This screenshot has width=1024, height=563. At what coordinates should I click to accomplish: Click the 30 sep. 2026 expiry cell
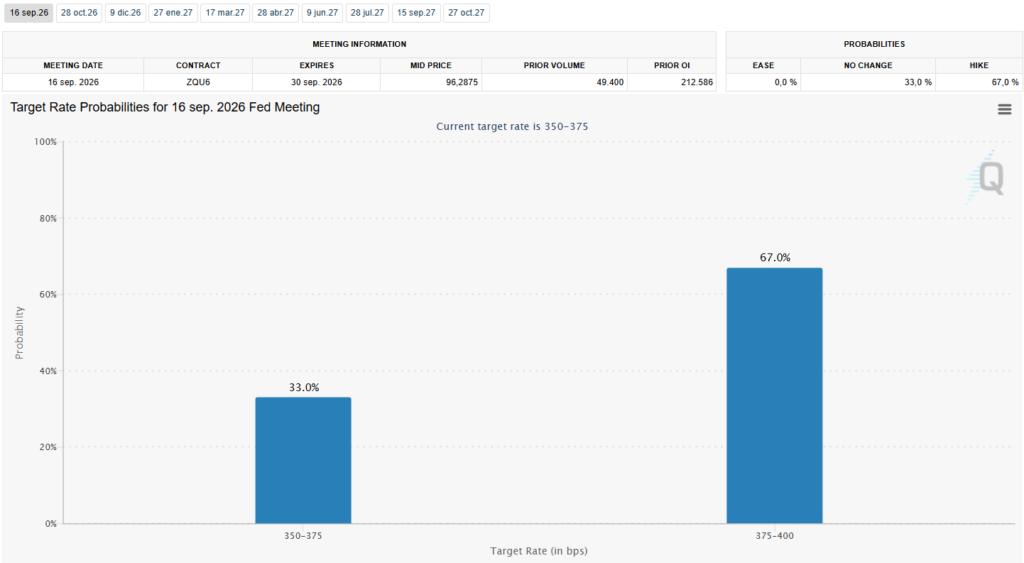point(317,82)
